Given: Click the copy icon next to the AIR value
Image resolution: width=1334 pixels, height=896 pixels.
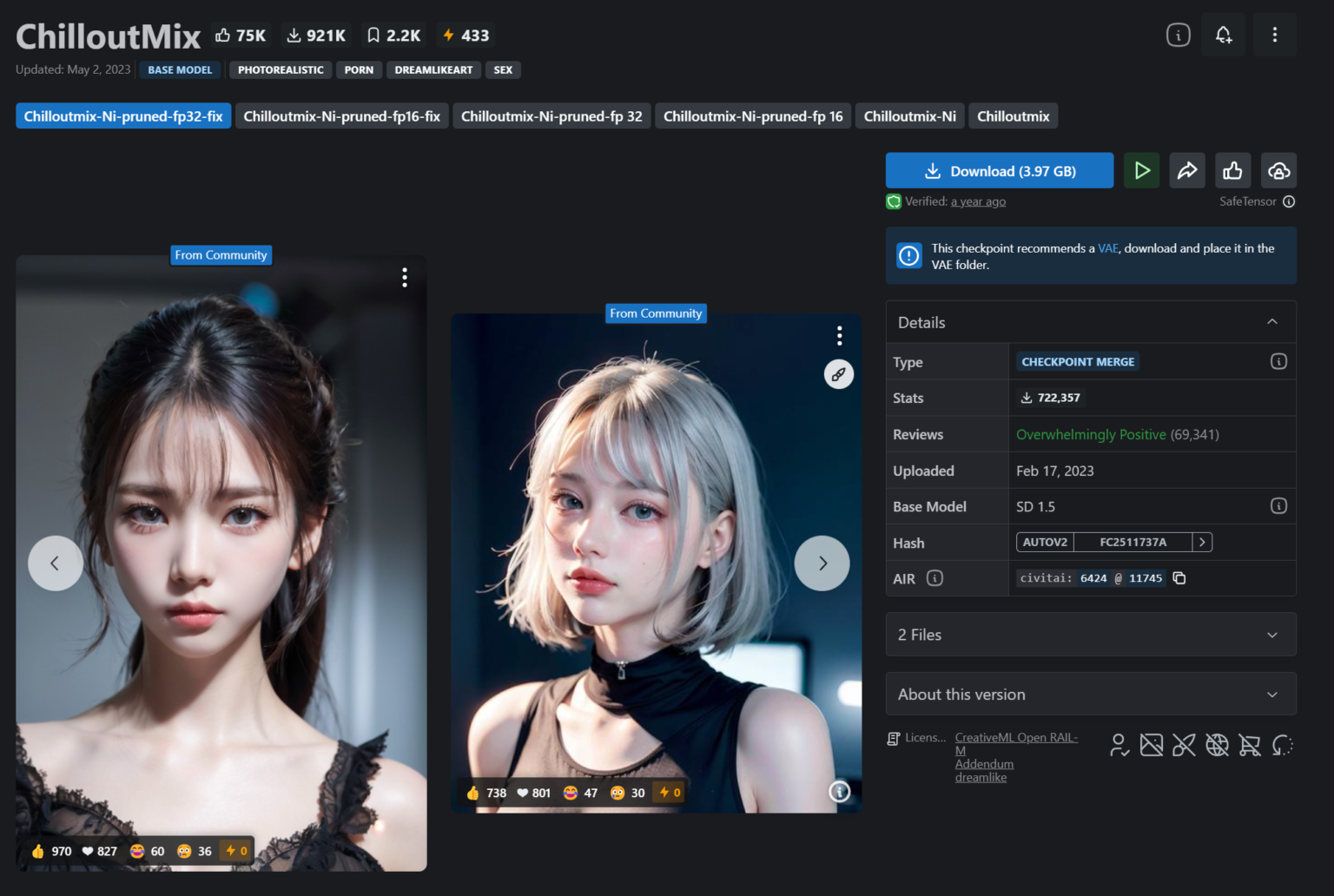Looking at the screenshot, I should [1179, 577].
